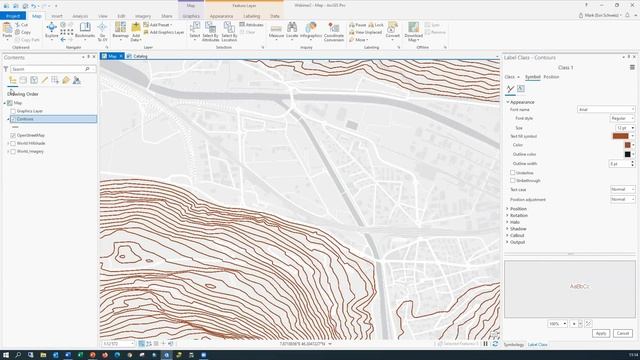Viewport: 640px width, 360px height.
Task: Switch to the Insert ribbon tab
Action: coord(57,16)
